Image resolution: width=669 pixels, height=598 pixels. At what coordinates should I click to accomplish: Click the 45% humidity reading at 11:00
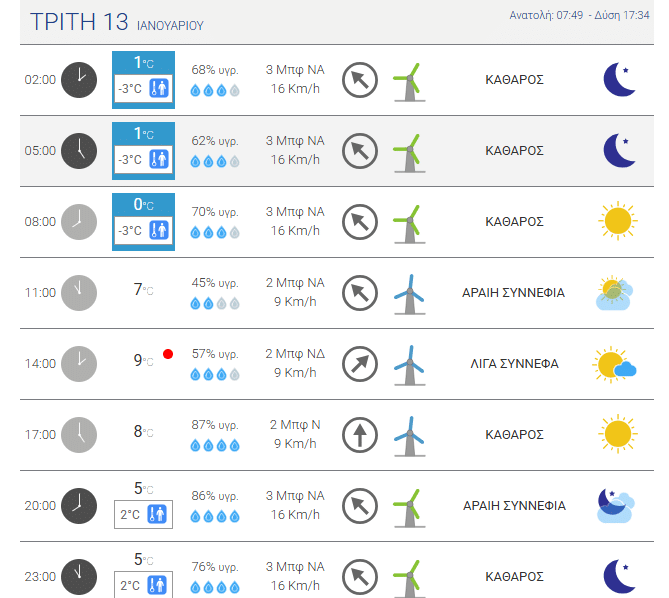(214, 283)
